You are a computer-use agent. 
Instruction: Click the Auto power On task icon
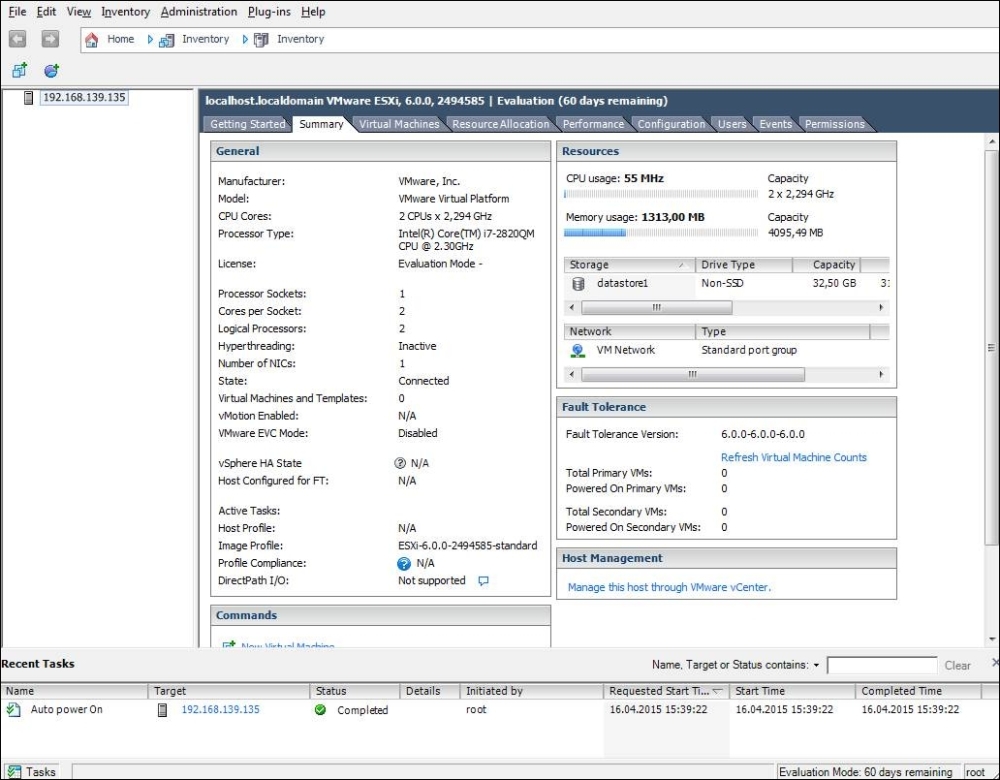[13, 709]
